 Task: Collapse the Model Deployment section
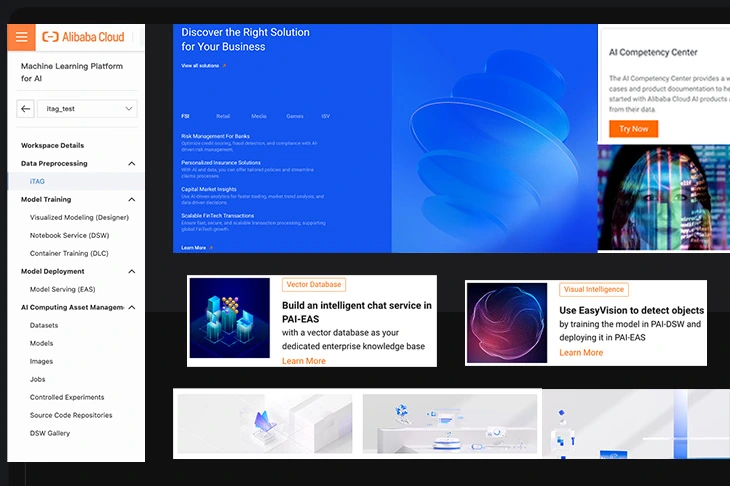[x=131, y=271]
